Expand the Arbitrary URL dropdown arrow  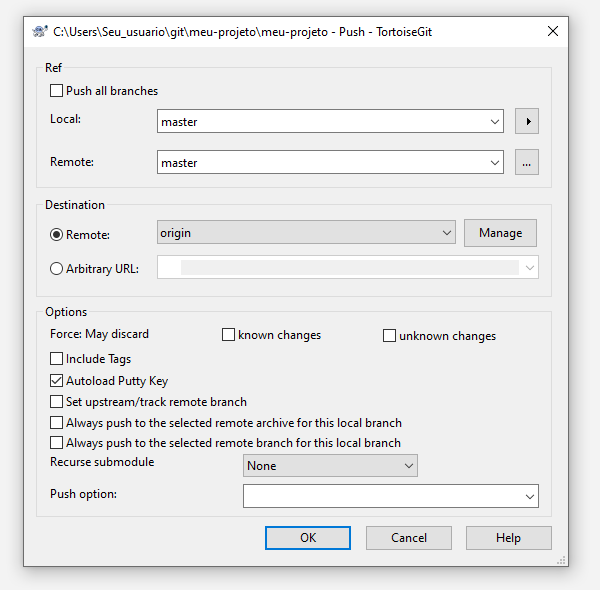tap(530, 267)
